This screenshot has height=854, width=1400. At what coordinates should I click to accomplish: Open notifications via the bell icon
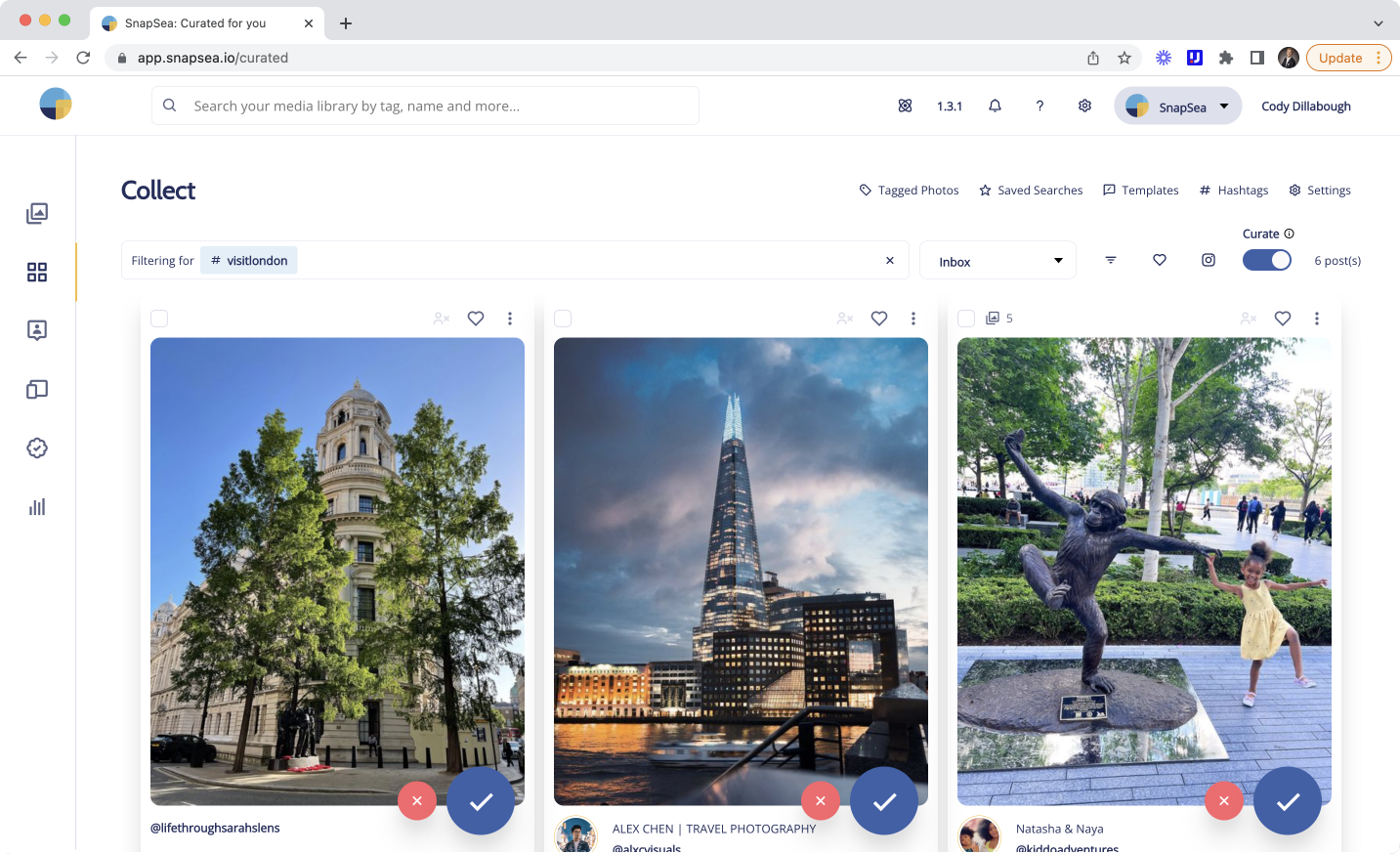(995, 106)
